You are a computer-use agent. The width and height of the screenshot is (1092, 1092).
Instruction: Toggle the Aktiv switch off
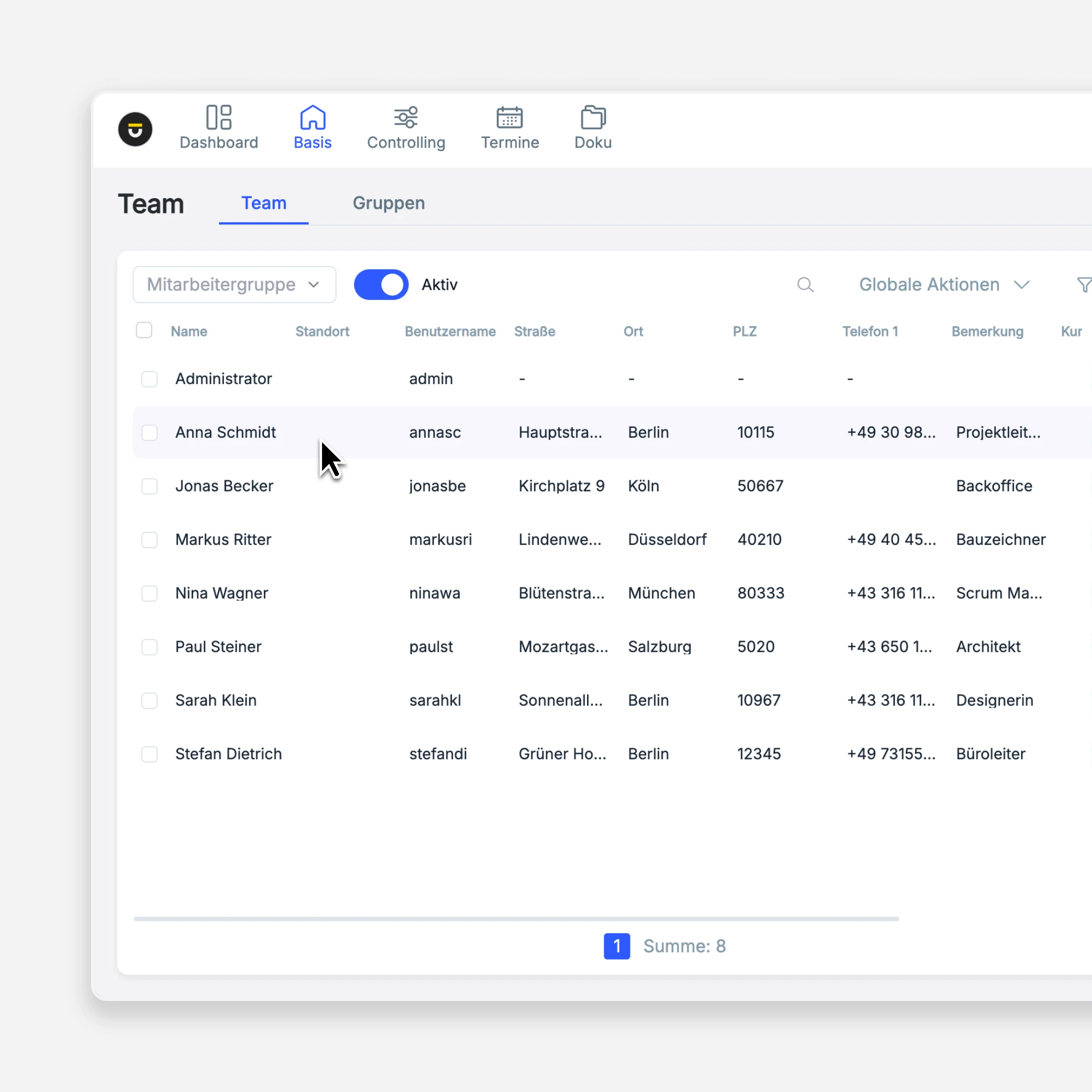381,285
